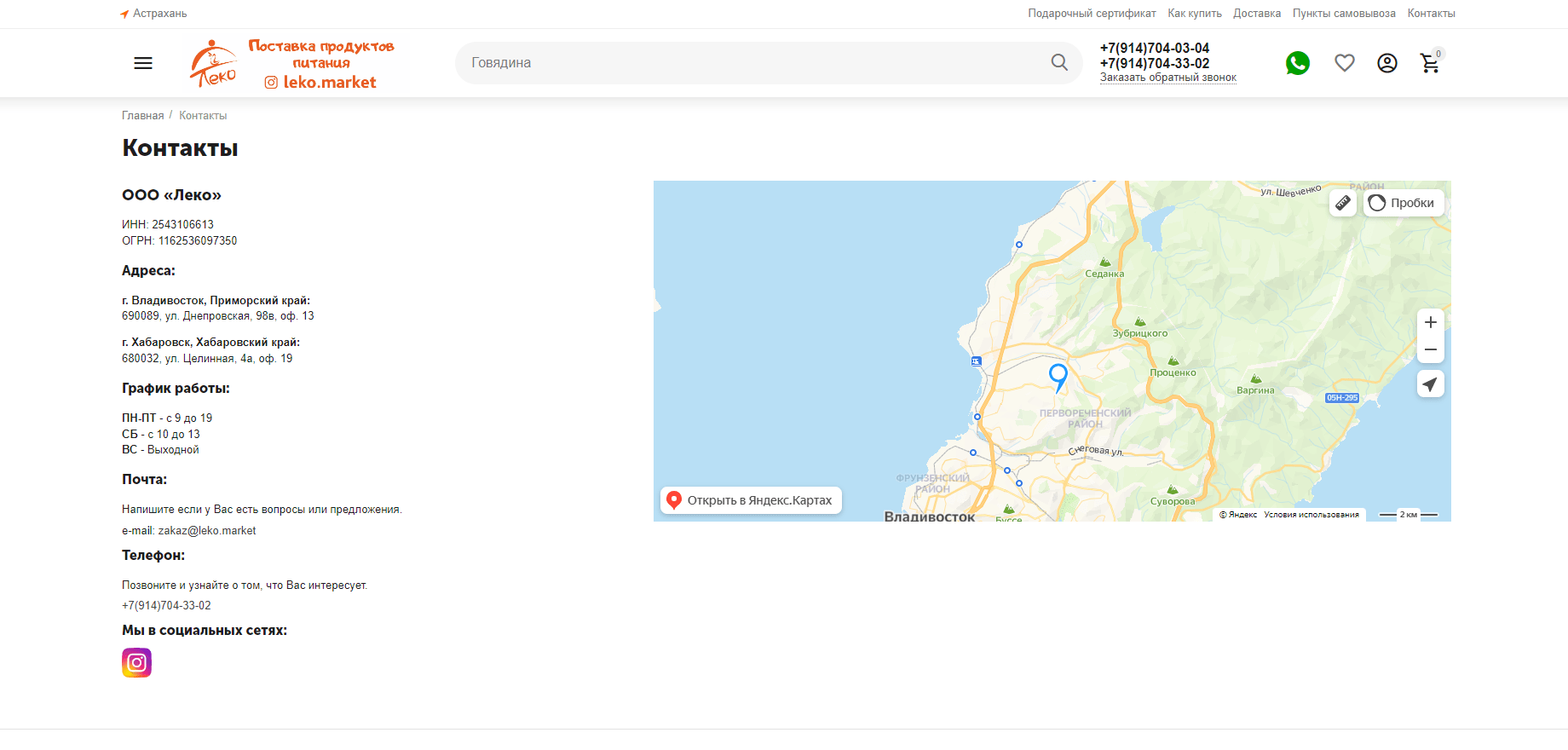The image size is (1568, 750).
Task: Click Контакты breadcrumb text
Action: (203, 116)
